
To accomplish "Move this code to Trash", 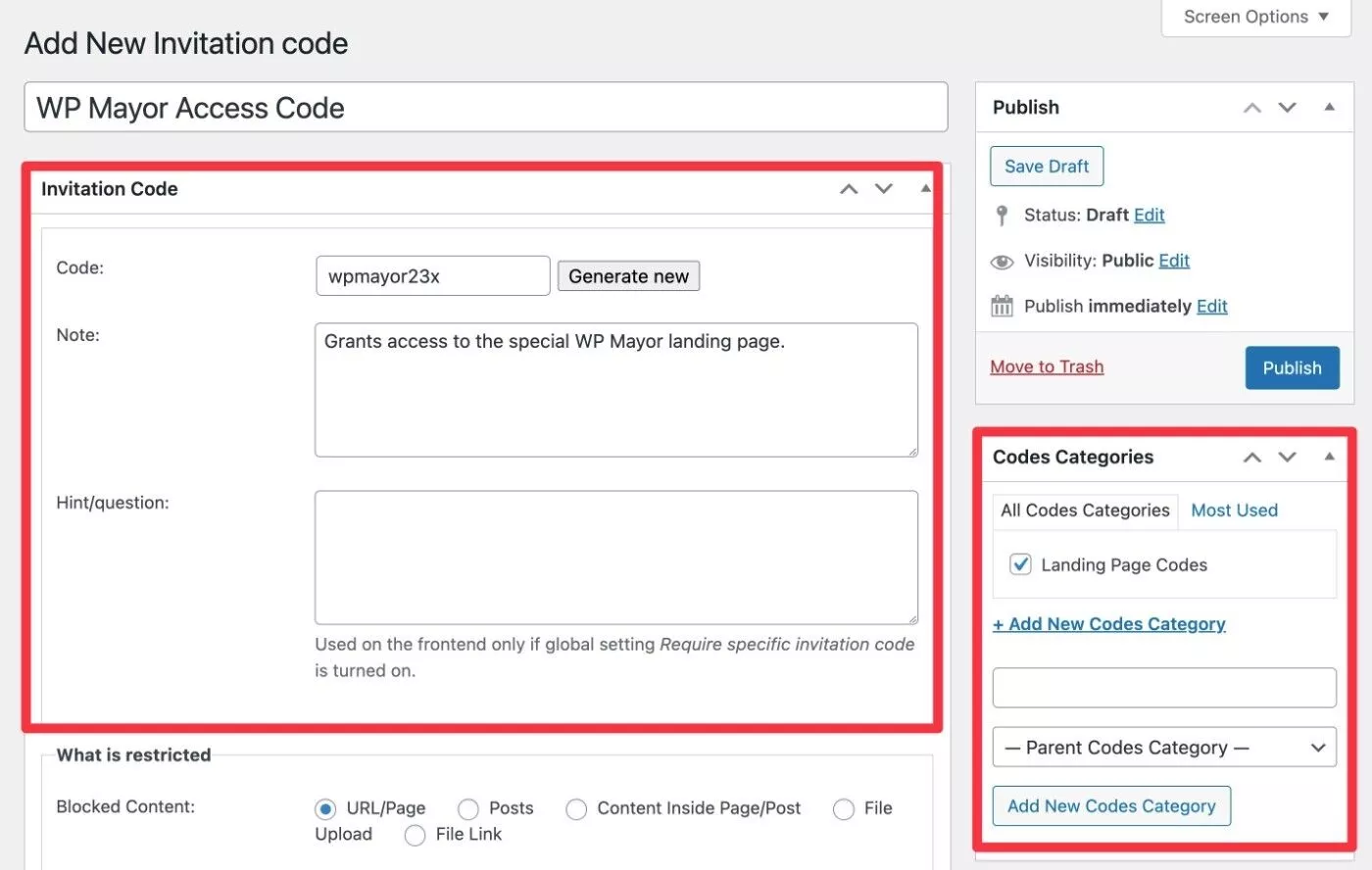I will point(1047,366).
